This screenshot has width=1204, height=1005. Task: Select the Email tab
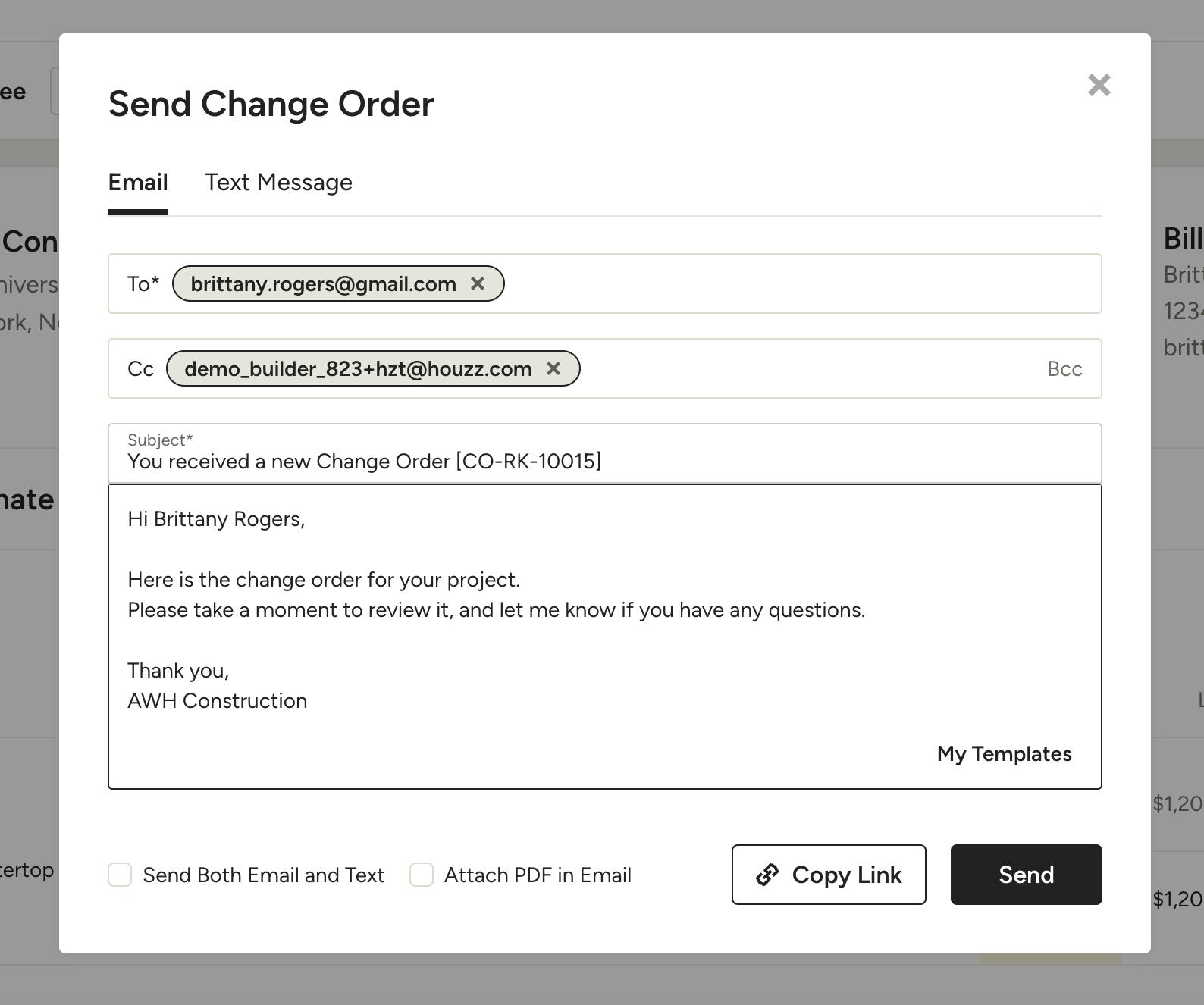click(x=138, y=183)
